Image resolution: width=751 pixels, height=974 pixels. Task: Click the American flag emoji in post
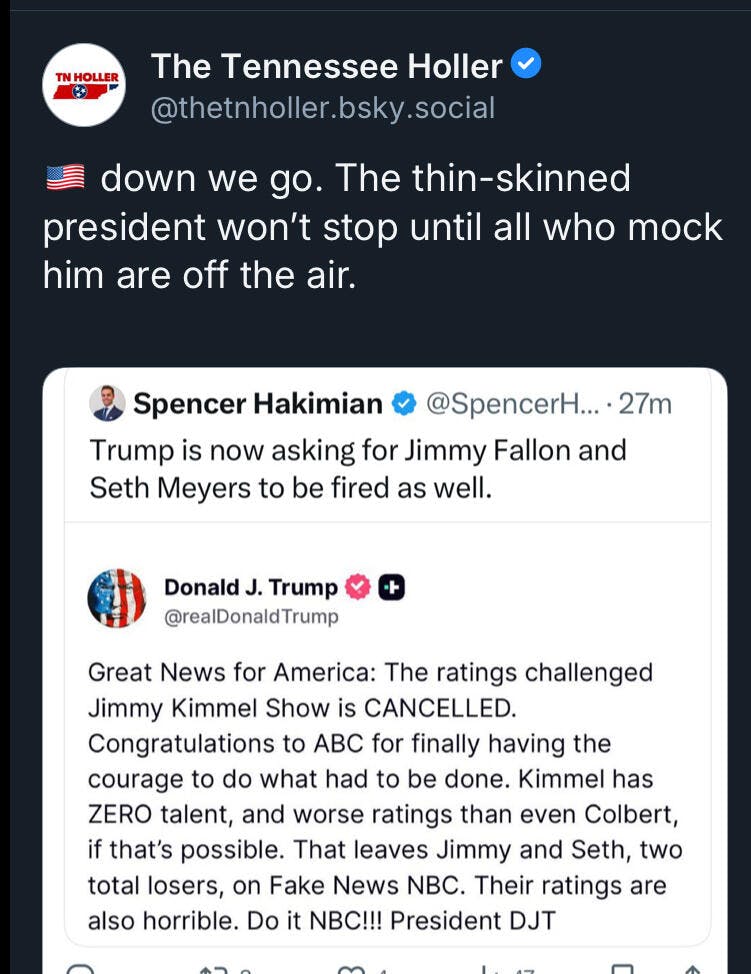tap(67, 180)
